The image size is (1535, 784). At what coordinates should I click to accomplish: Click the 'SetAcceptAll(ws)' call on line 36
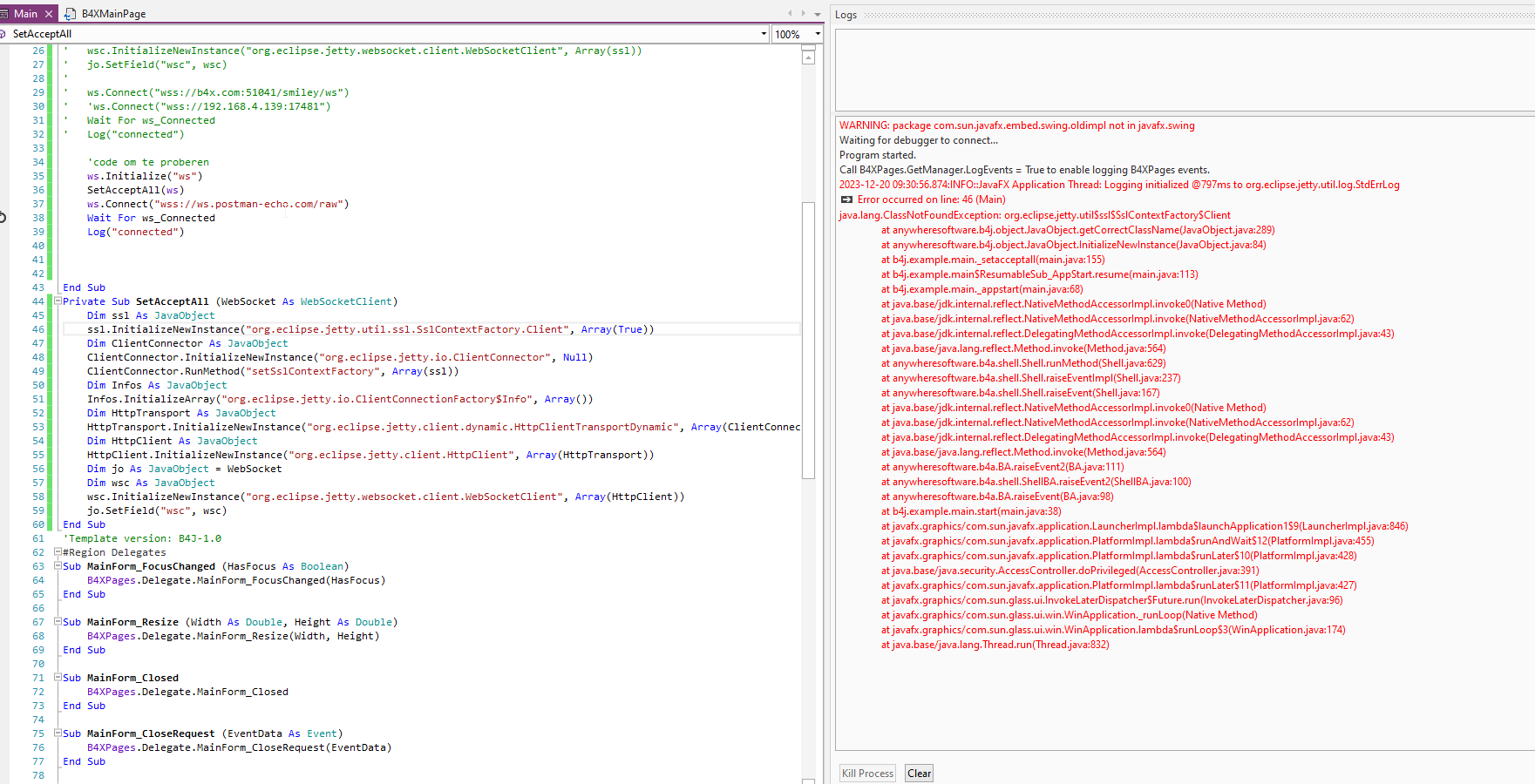[x=135, y=190]
